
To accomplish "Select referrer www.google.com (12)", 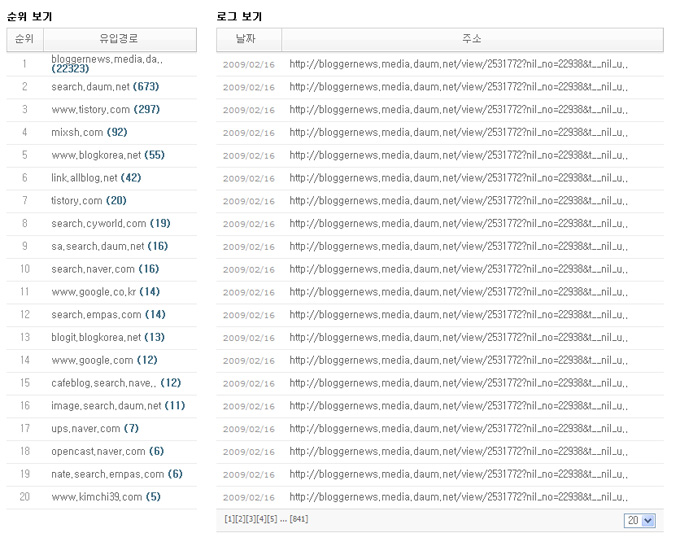I will point(104,360).
